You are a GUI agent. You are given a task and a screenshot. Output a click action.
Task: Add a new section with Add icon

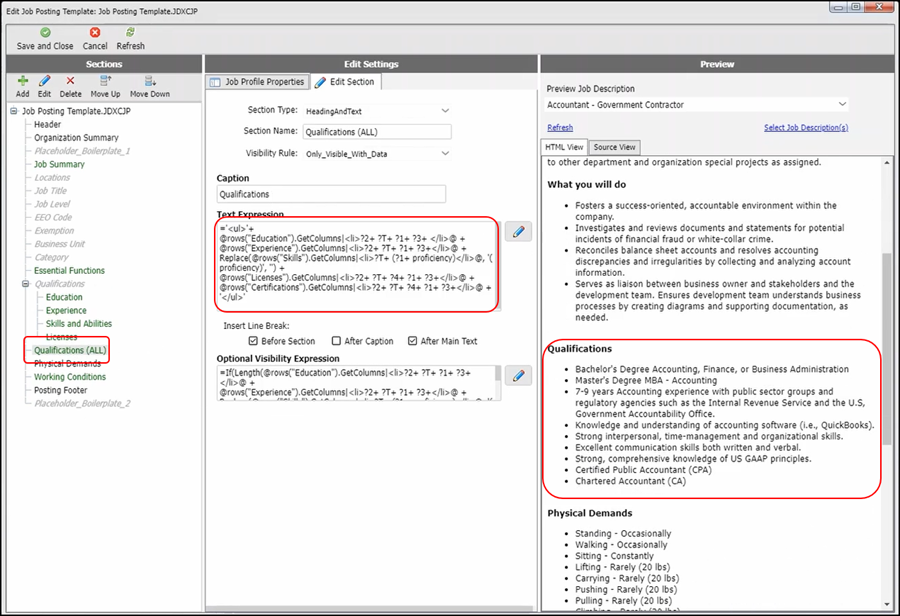[x=22, y=81]
